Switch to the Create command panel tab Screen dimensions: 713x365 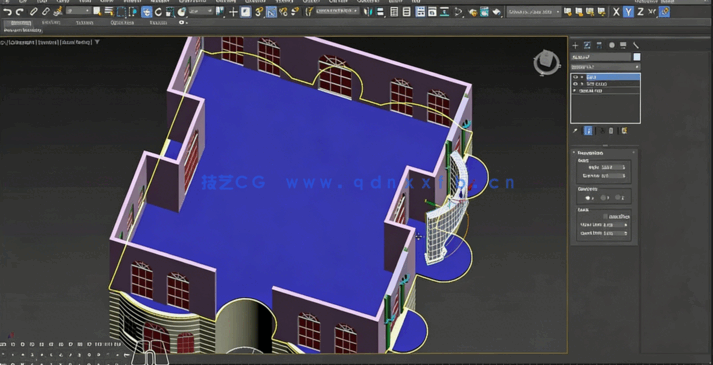(x=575, y=45)
